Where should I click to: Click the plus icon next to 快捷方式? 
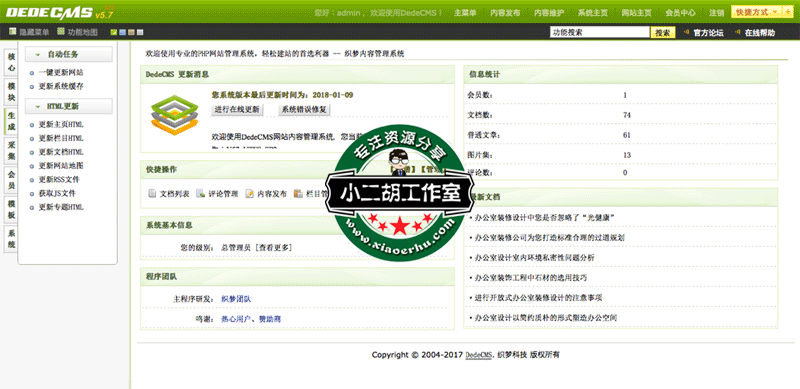tap(788, 12)
